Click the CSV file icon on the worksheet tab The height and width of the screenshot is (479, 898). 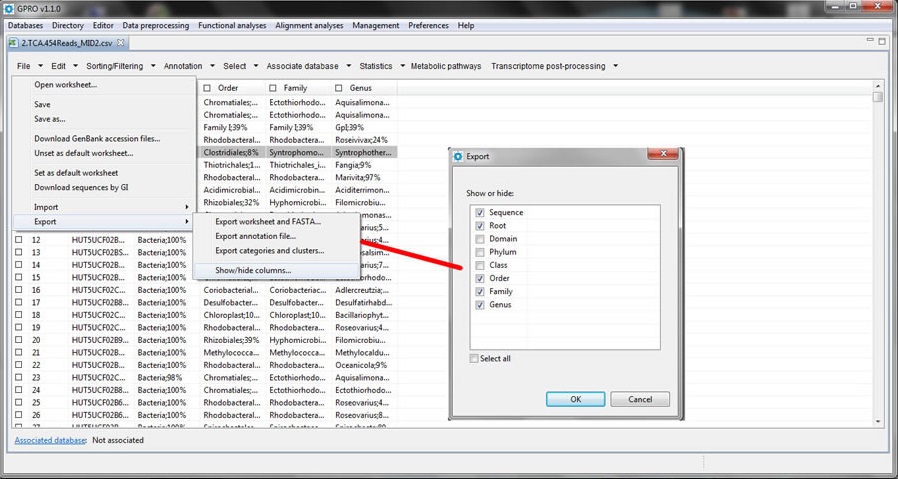pos(15,43)
